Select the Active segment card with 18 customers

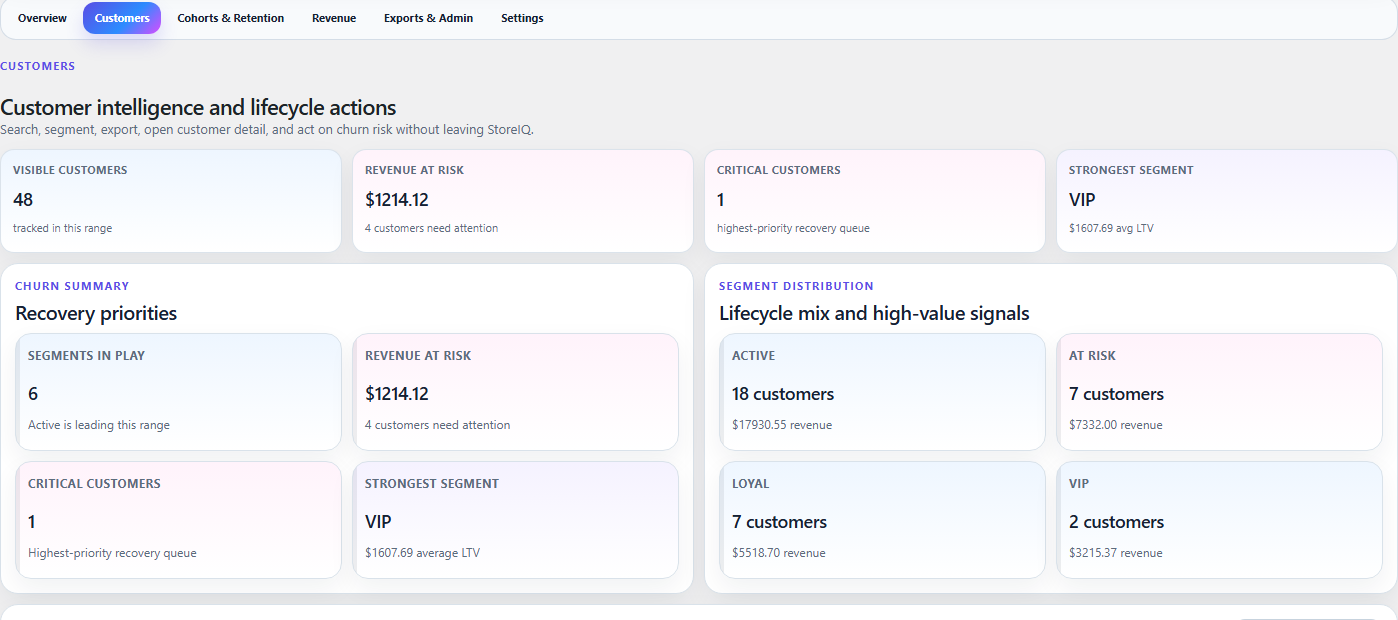(882, 392)
